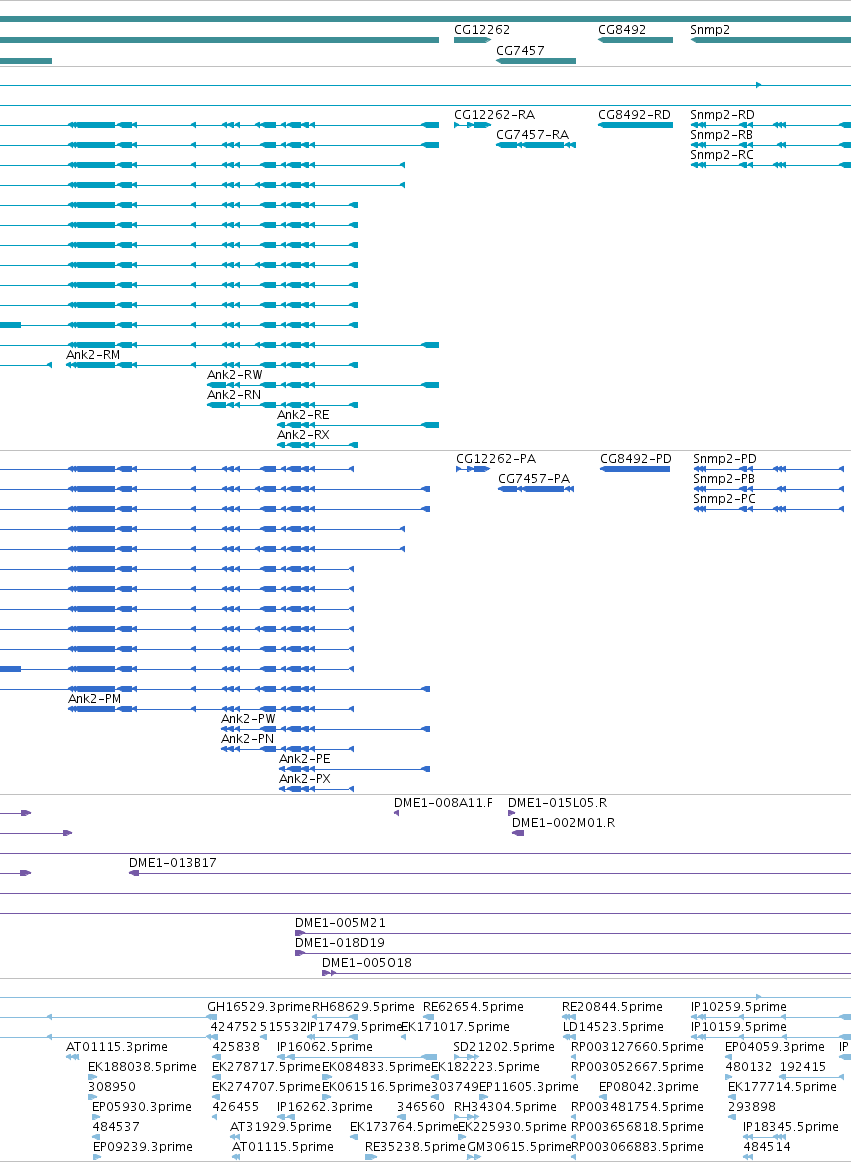Select EST label AT01115.5prime
The height and width of the screenshot is (1162, 851).
pyautogui.click(x=282, y=1146)
